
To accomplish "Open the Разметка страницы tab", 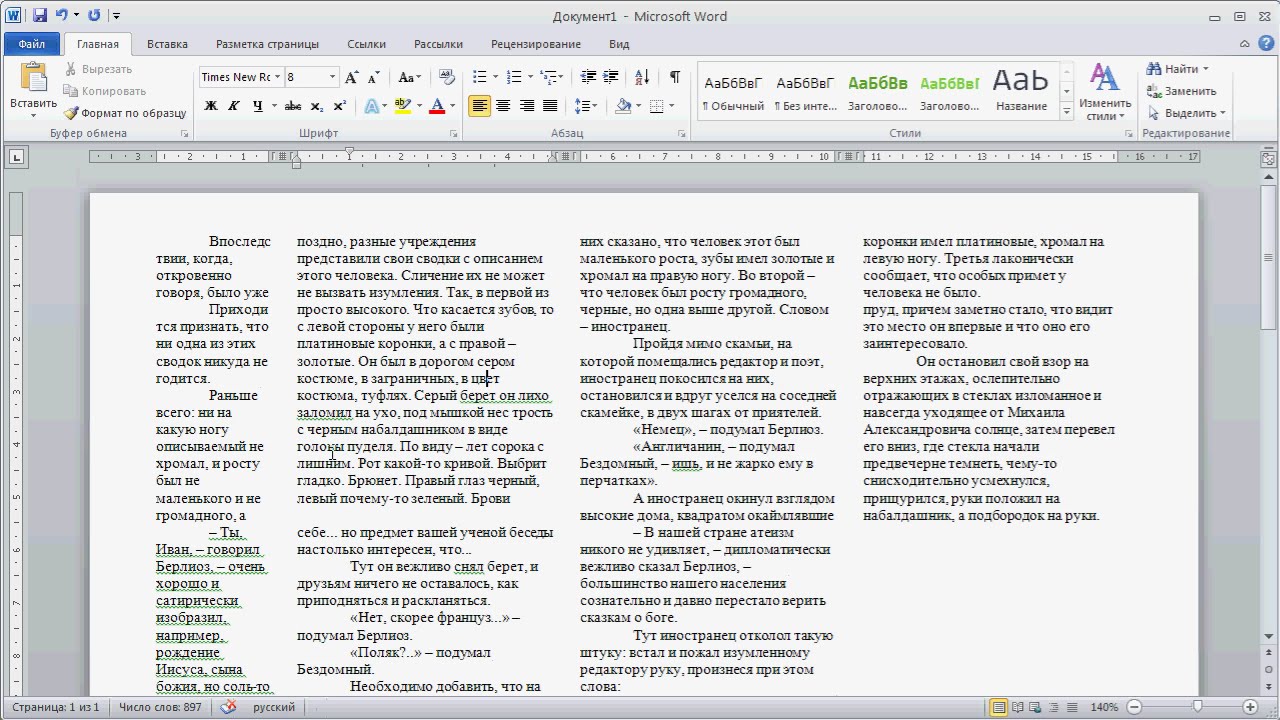I will 267,44.
